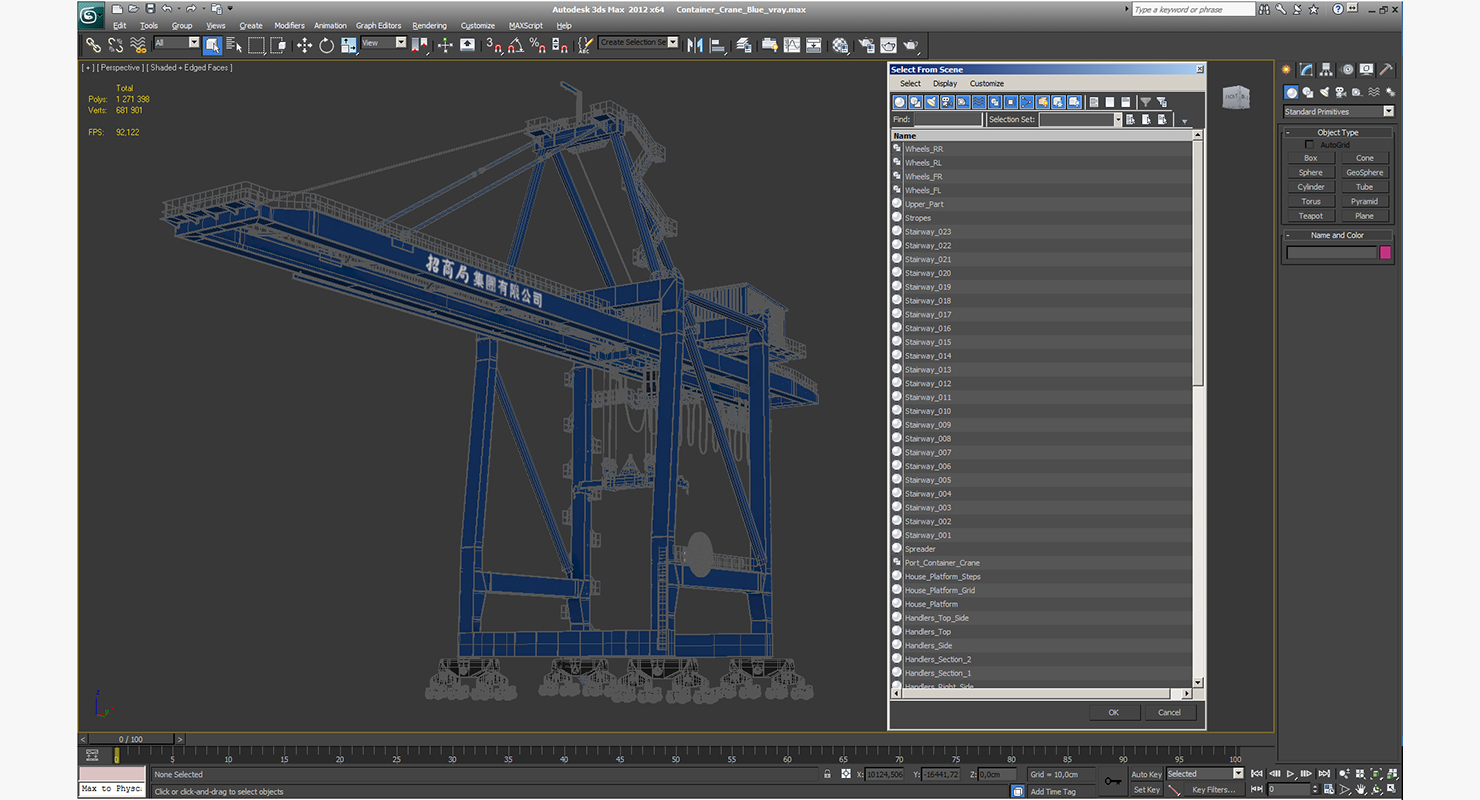This screenshot has width=1480, height=800.
Task: Click the ViewCube in the viewport
Action: pyautogui.click(x=1235, y=97)
